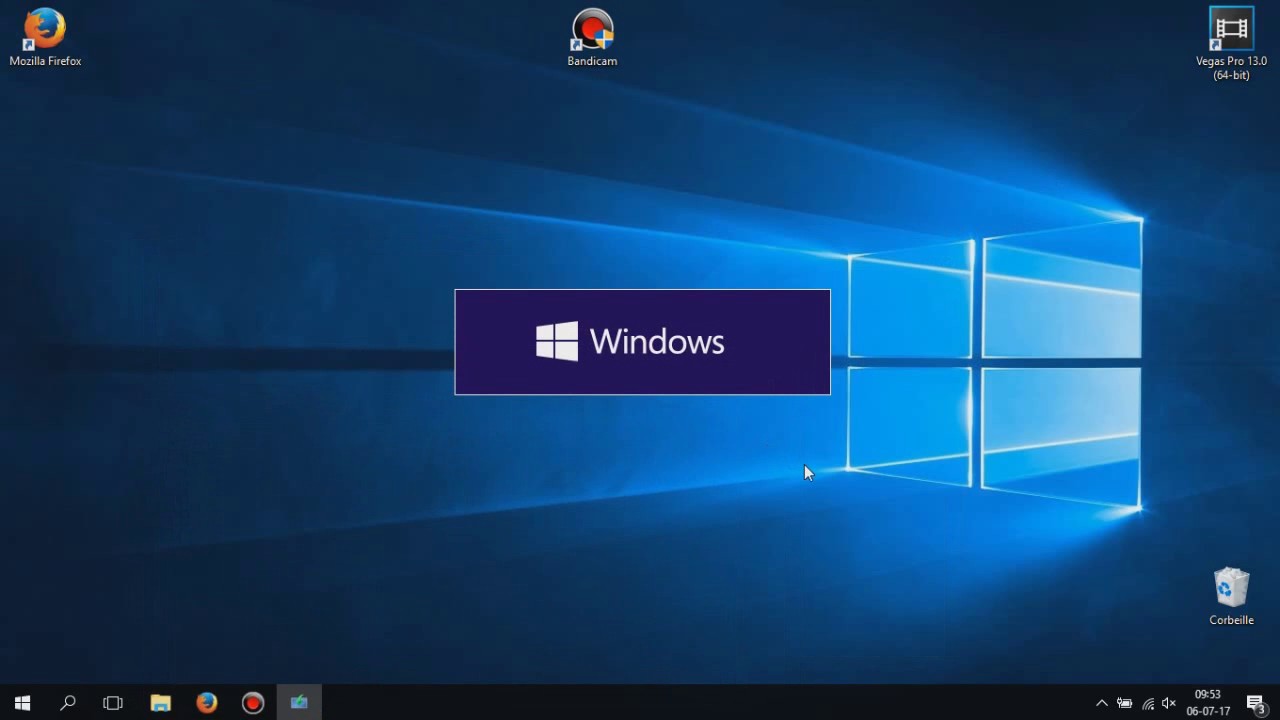Switch to the active app on the taskbar

(x=299, y=703)
